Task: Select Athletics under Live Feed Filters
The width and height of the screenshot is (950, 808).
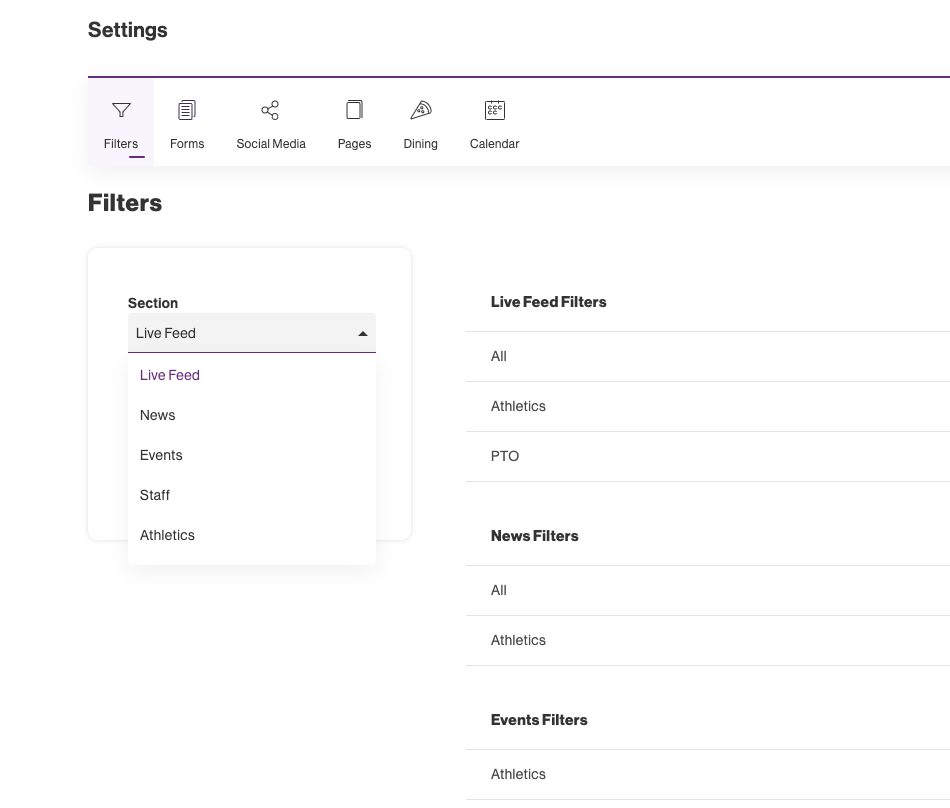Action: point(518,406)
